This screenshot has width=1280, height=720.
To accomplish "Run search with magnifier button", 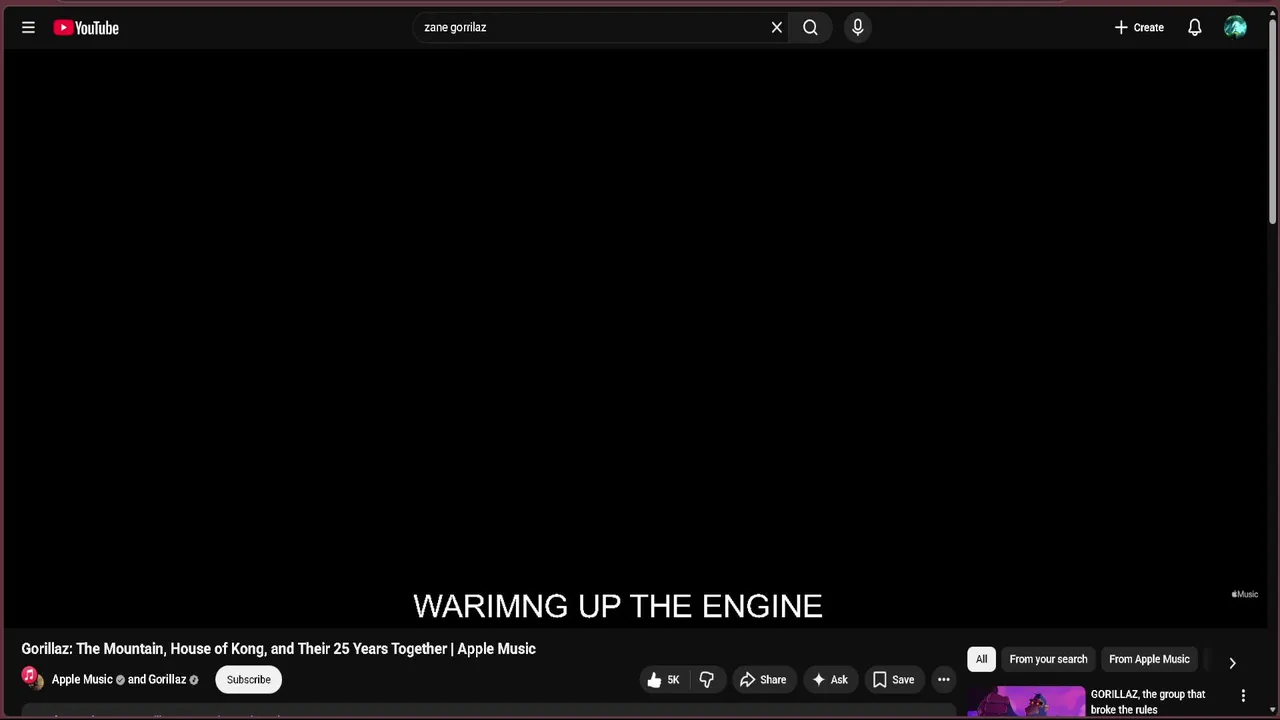I will click(x=810, y=28).
